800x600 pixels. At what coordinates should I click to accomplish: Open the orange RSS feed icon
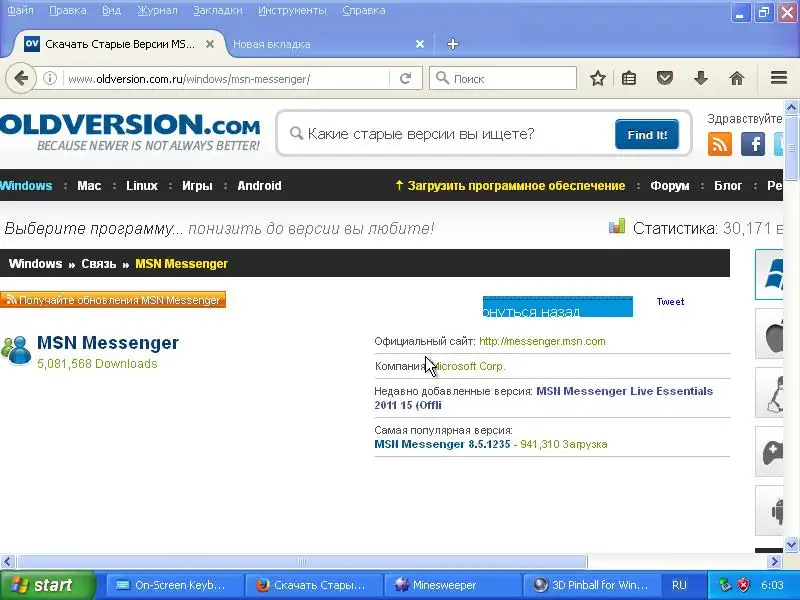[x=720, y=144]
